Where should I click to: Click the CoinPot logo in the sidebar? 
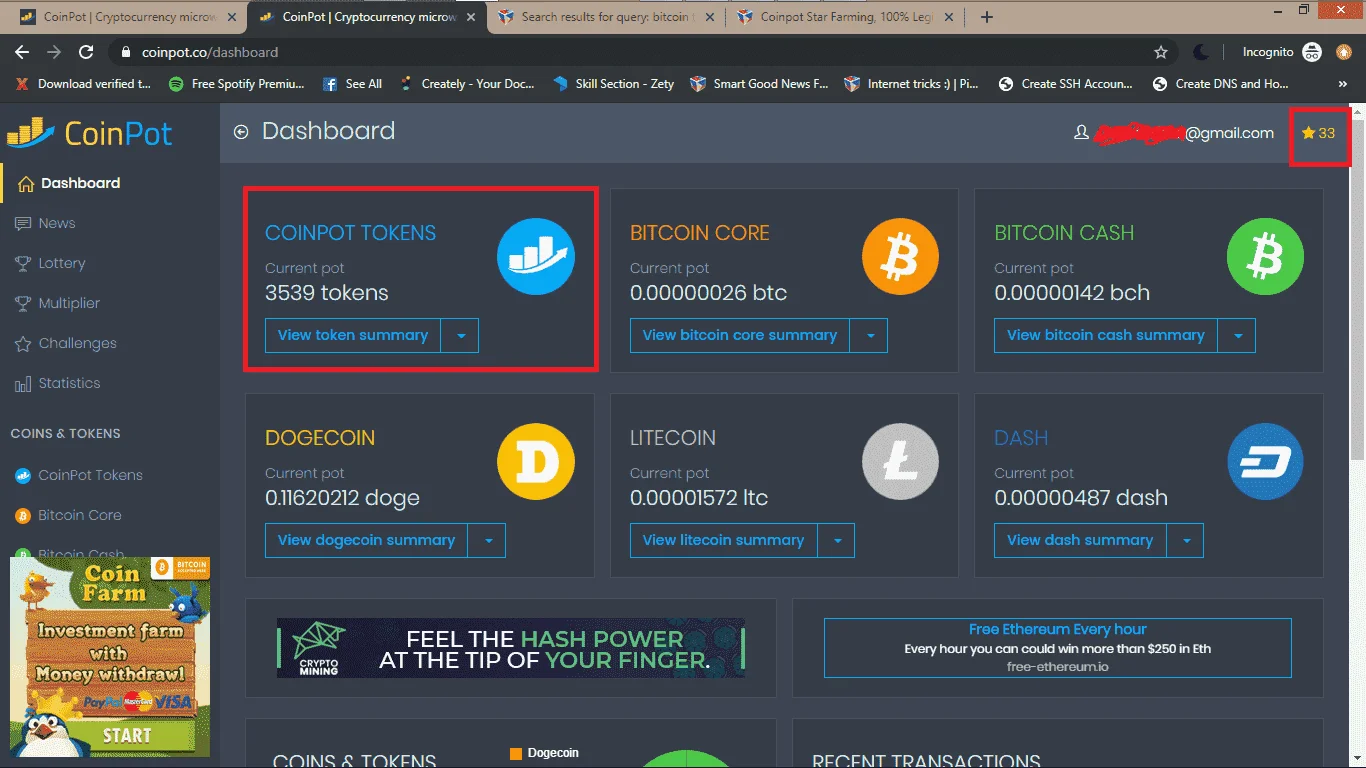[x=90, y=133]
